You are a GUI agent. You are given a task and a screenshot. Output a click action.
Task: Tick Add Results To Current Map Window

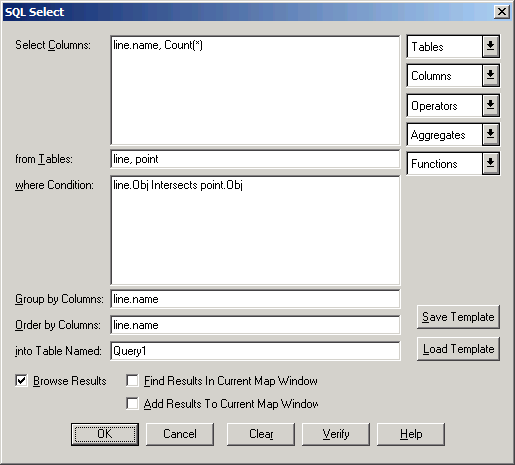(x=132, y=404)
